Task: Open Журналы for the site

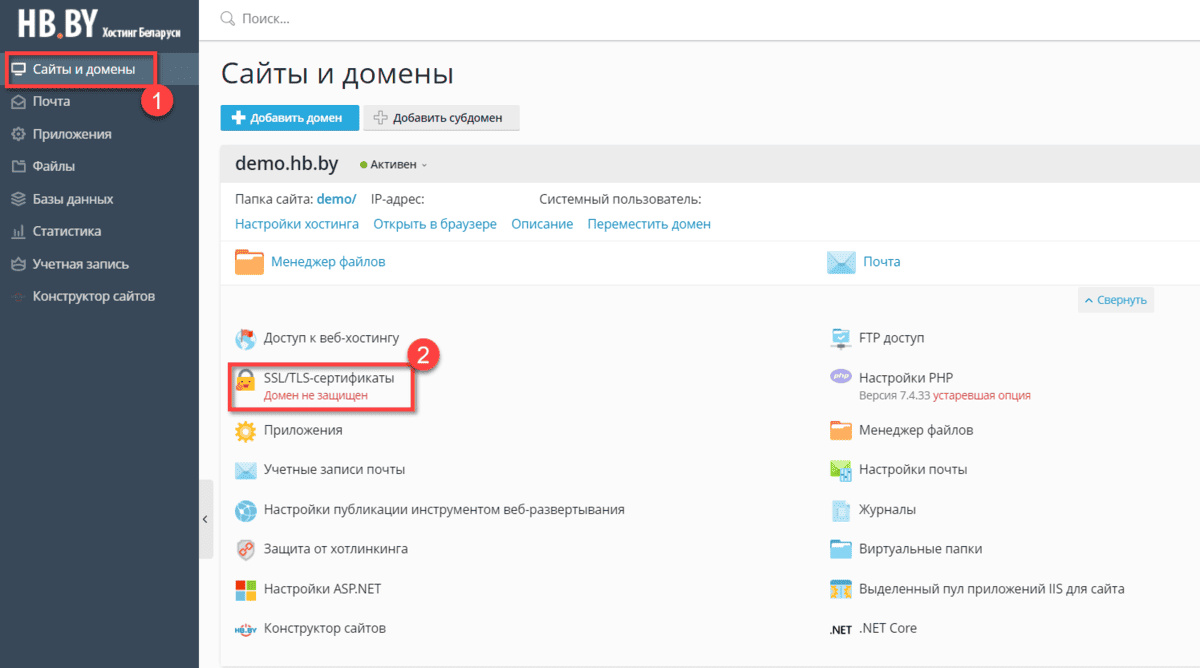Action: (889, 509)
